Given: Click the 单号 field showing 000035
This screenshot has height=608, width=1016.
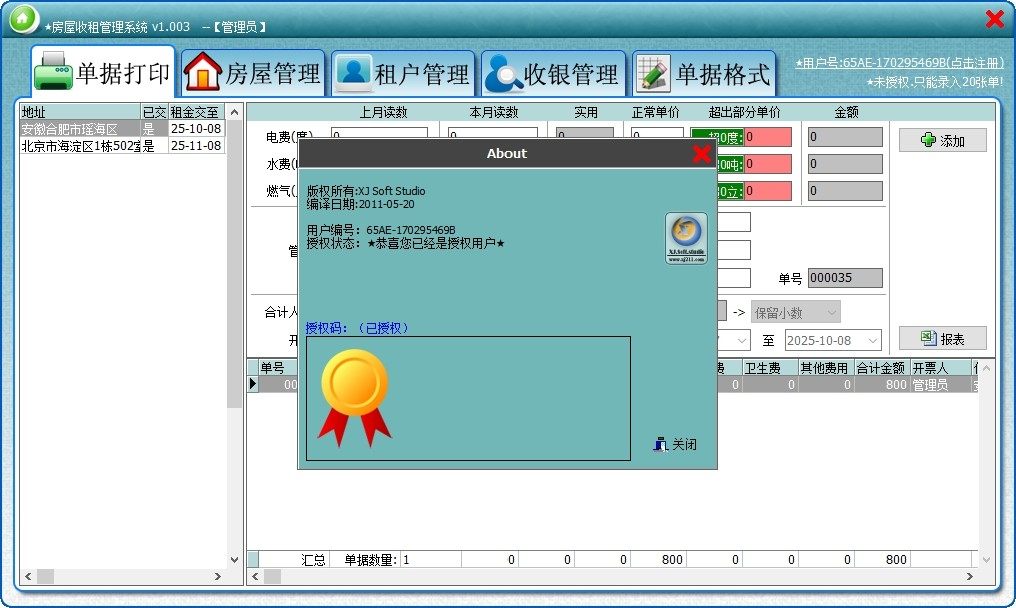Looking at the screenshot, I should pos(845,278).
